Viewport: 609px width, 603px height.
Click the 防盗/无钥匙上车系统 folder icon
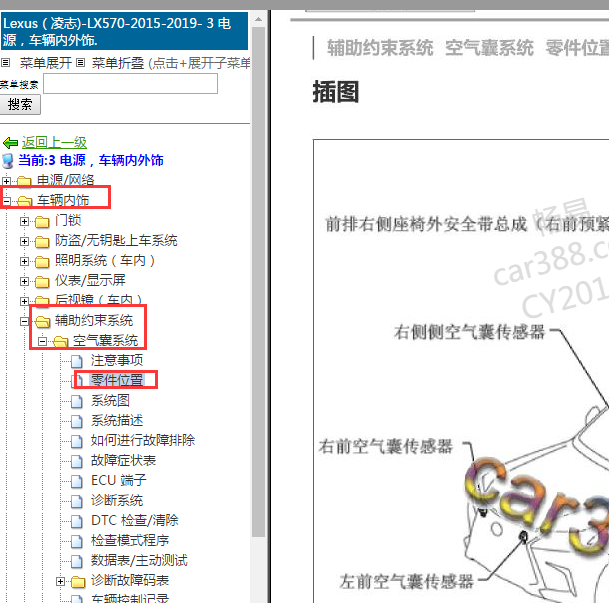pos(42,242)
